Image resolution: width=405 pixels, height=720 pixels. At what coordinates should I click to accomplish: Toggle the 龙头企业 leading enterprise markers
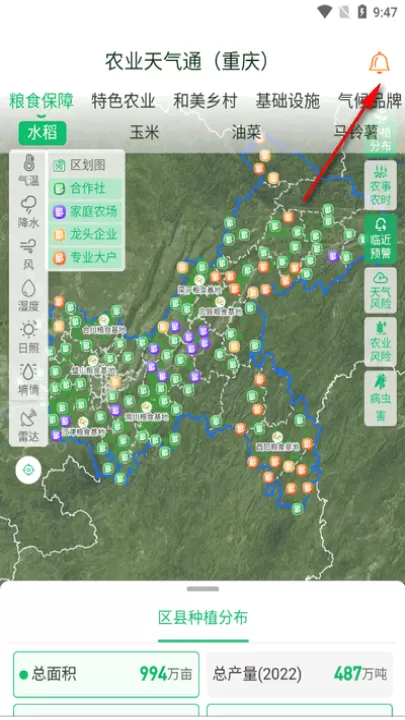click(x=86, y=234)
